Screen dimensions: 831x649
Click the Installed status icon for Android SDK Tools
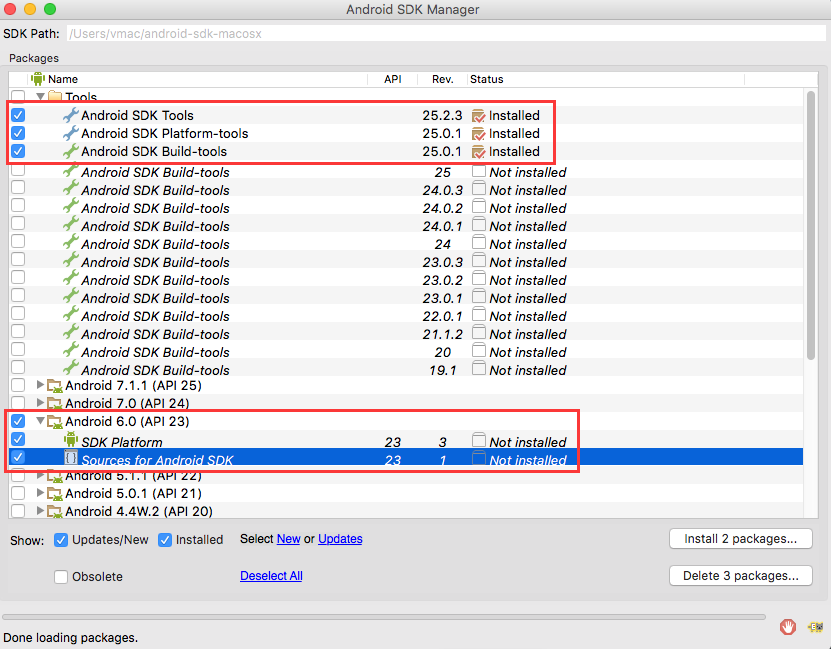point(478,115)
